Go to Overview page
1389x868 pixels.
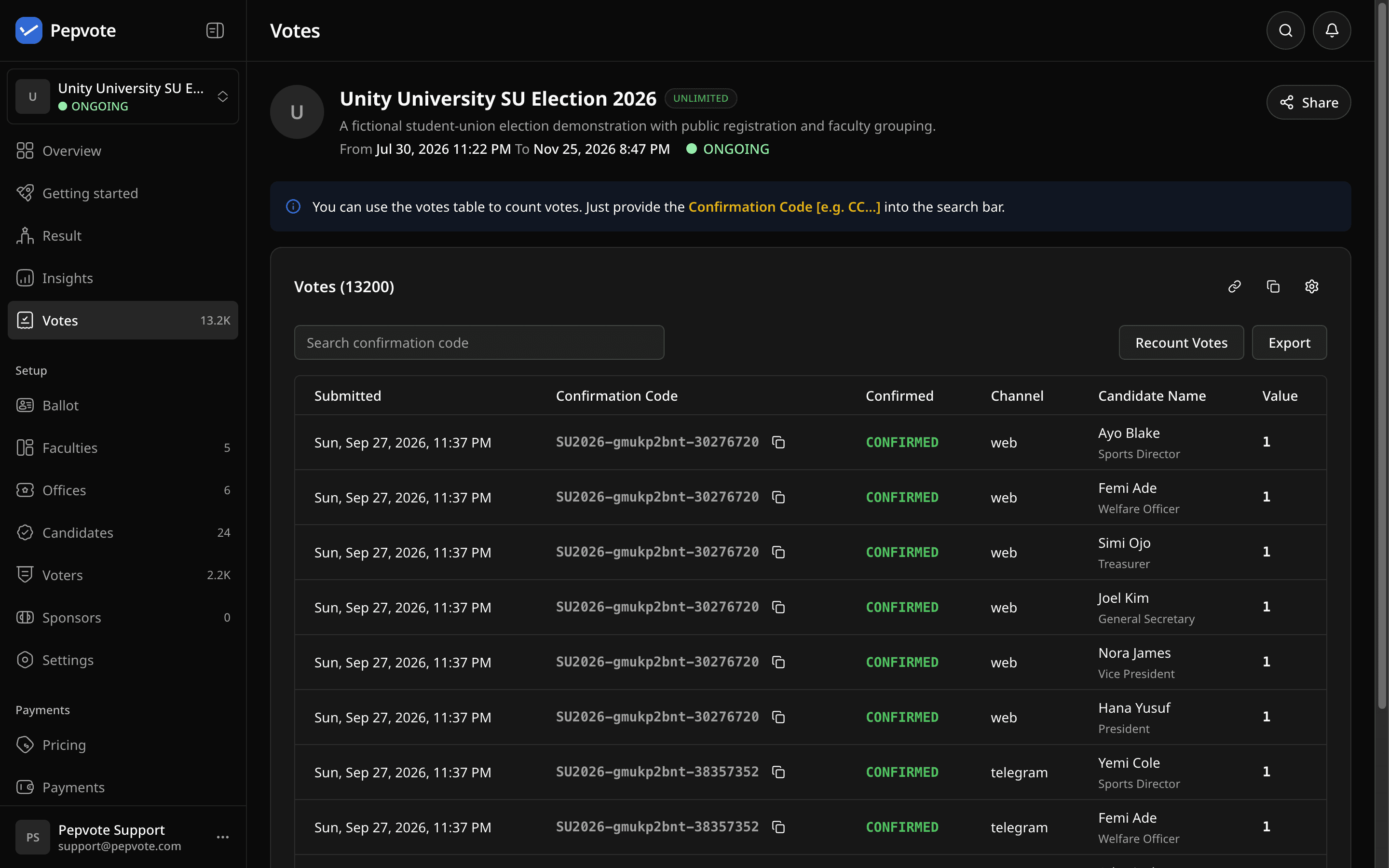click(x=123, y=151)
